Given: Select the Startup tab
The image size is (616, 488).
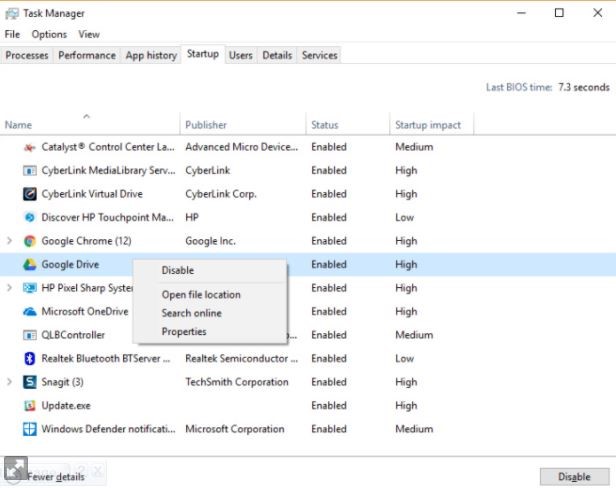Looking at the screenshot, I should [x=203, y=54].
